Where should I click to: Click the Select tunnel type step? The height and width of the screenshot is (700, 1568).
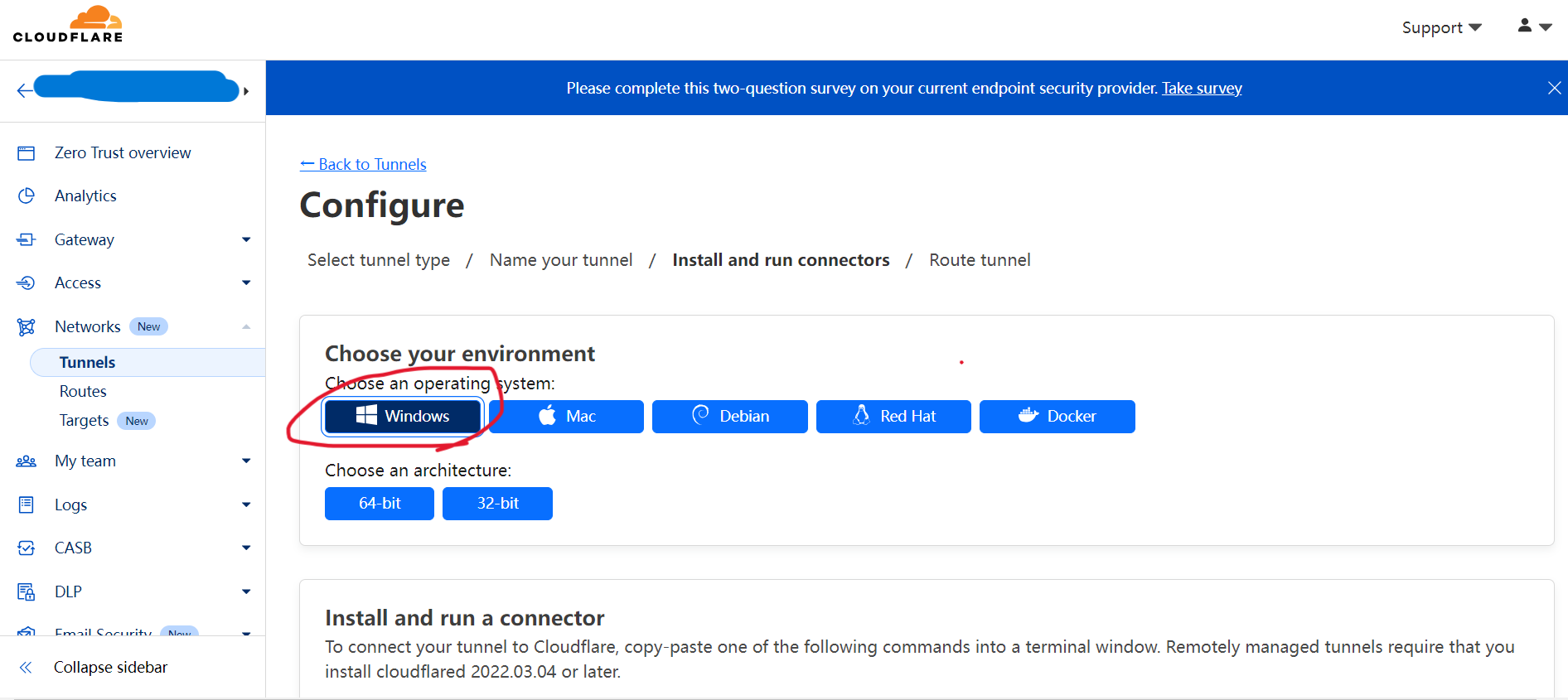click(x=379, y=260)
